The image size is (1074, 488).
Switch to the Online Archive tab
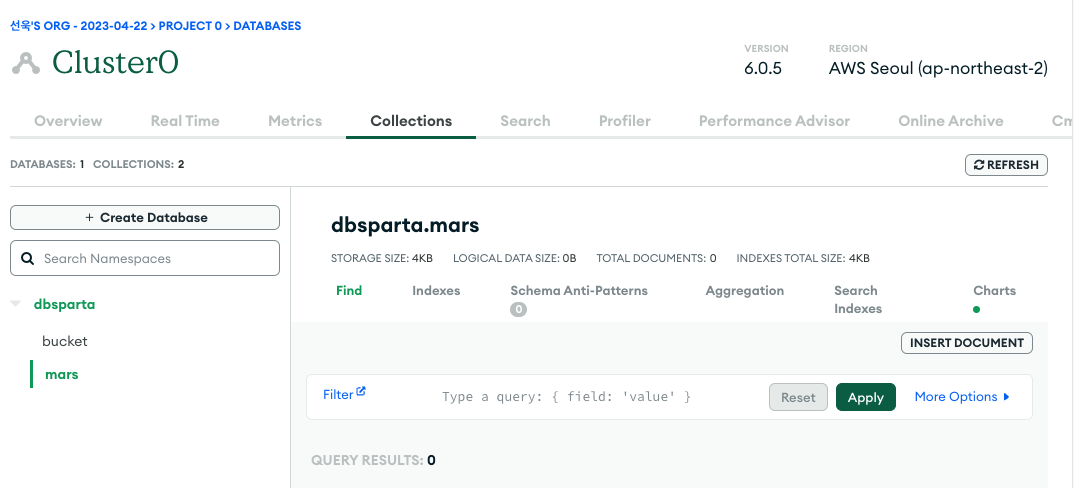coord(951,121)
